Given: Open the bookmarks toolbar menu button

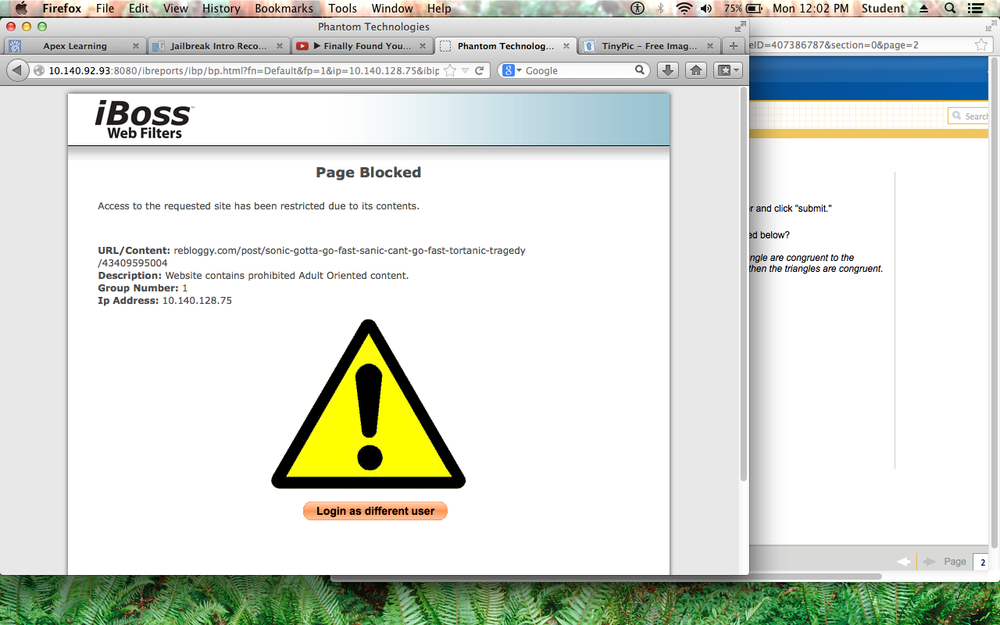Looking at the screenshot, I should (728, 70).
